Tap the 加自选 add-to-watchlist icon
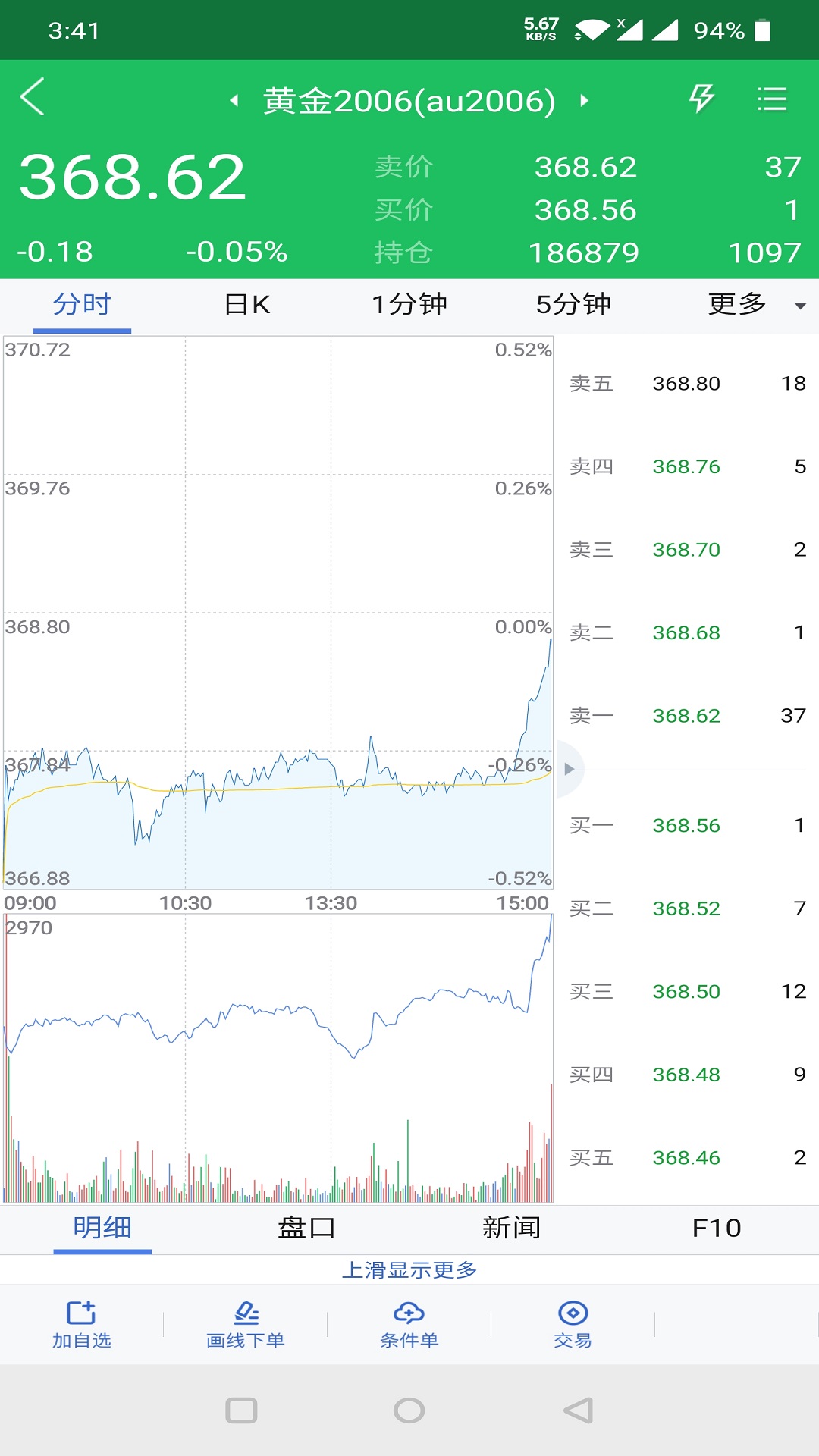This screenshot has height=1456, width=819. [82, 1323]
